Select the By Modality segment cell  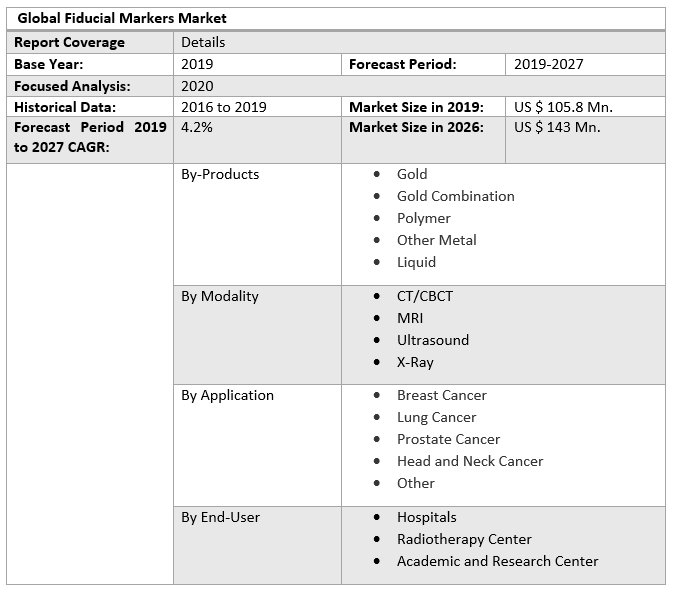[x=220, y=296]
